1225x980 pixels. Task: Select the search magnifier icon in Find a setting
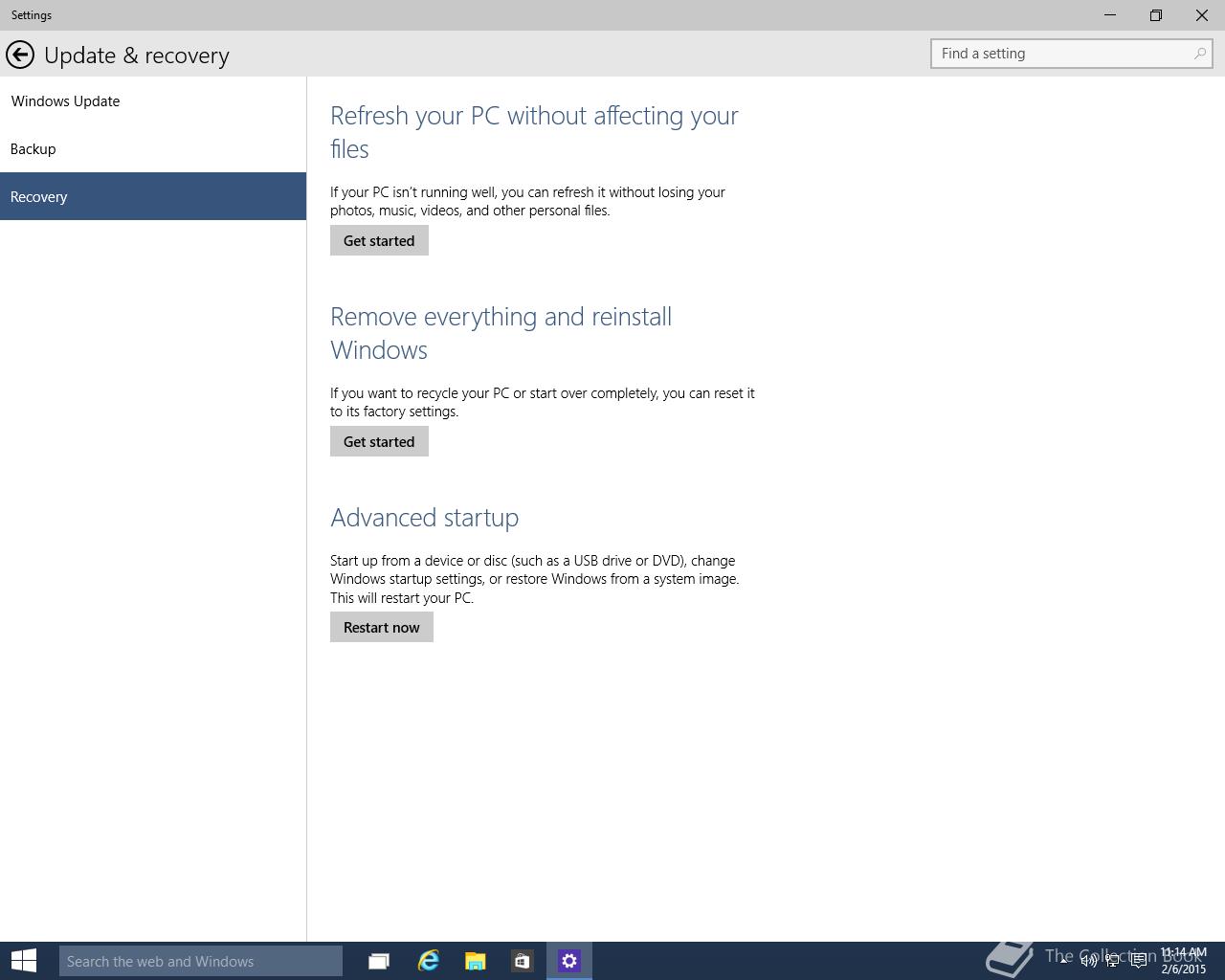pyautogui.click(x=1199, y=54)
